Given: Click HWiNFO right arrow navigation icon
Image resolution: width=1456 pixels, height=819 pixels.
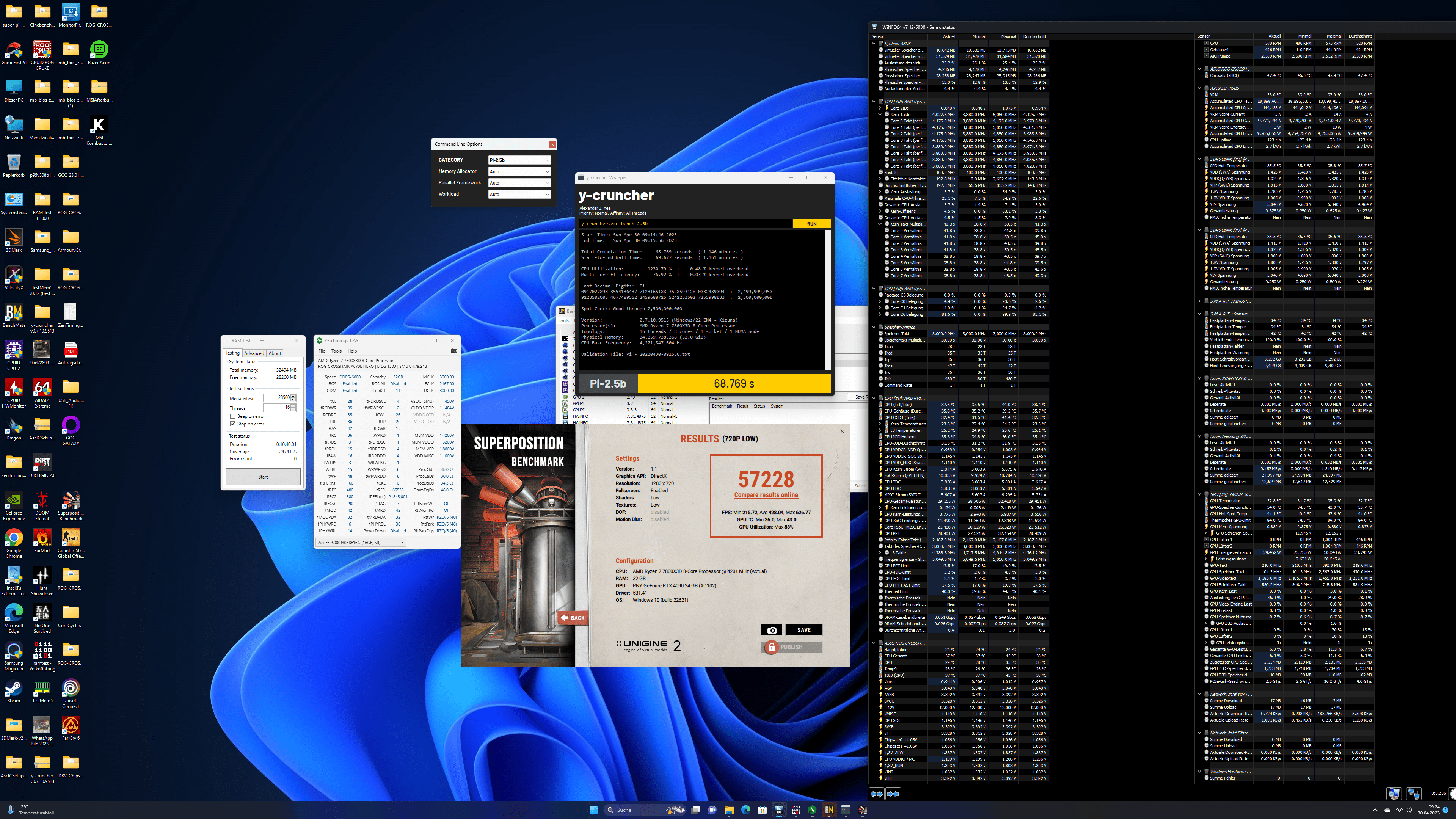Looking at the screenshot, I should click(x=894, y=794).
